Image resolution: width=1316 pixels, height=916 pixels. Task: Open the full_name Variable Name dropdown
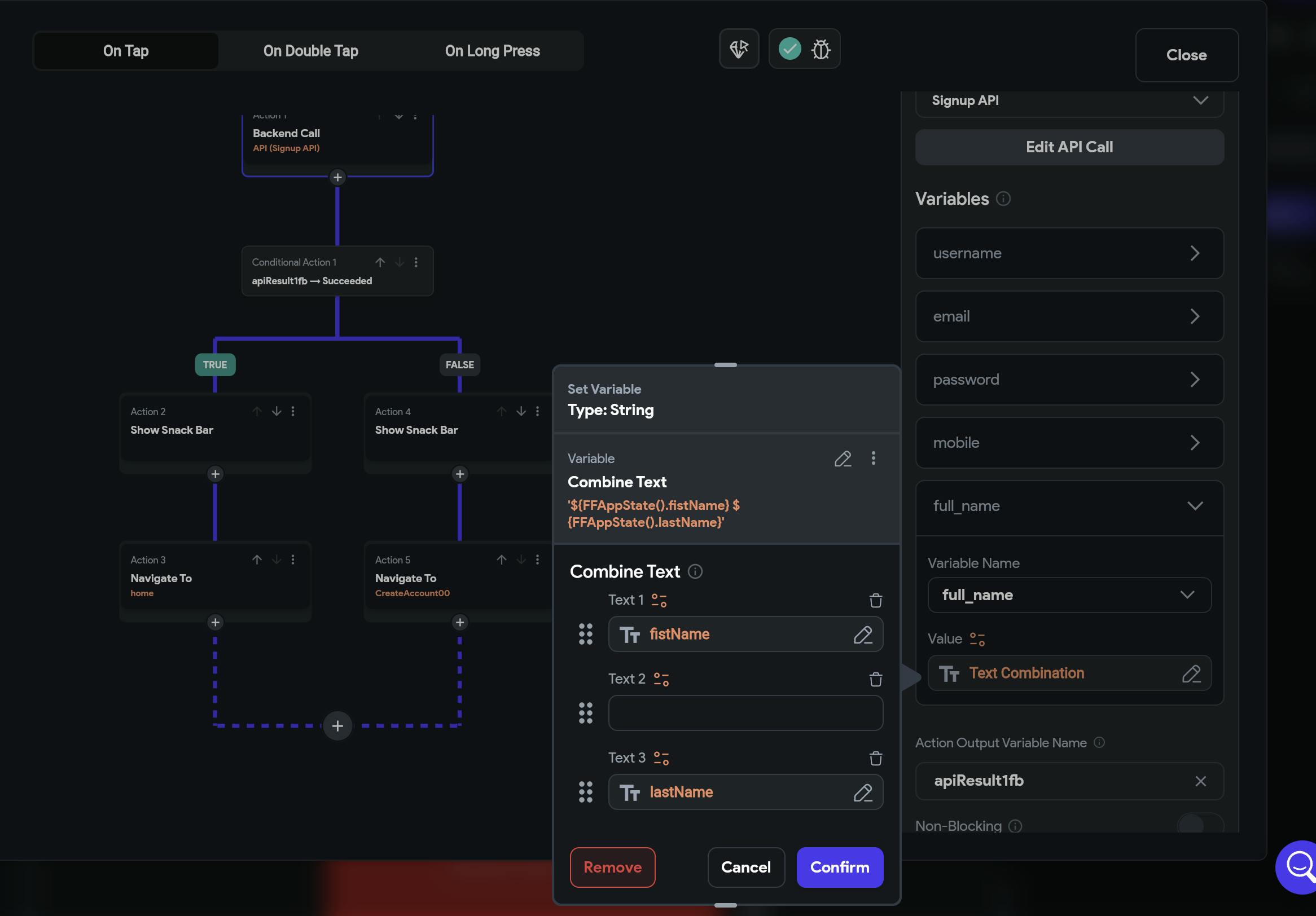point(1069,594)
